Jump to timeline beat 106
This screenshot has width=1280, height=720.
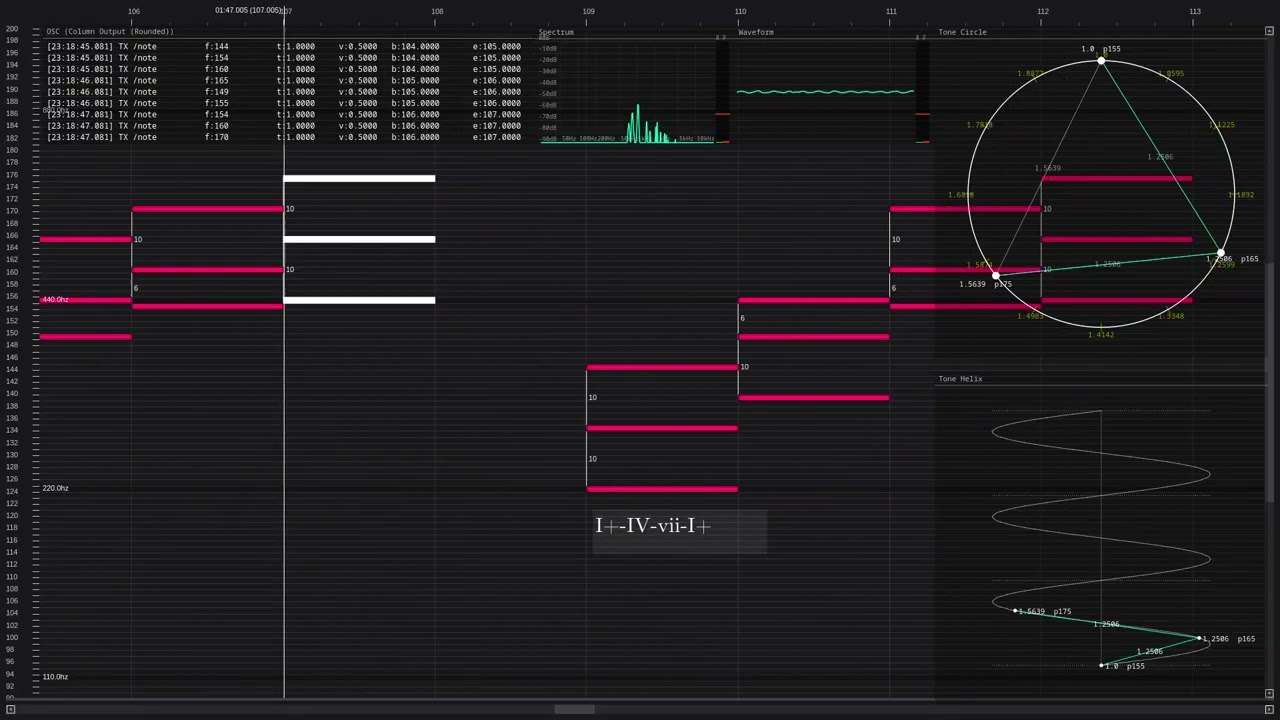click(x=134, y=11)
